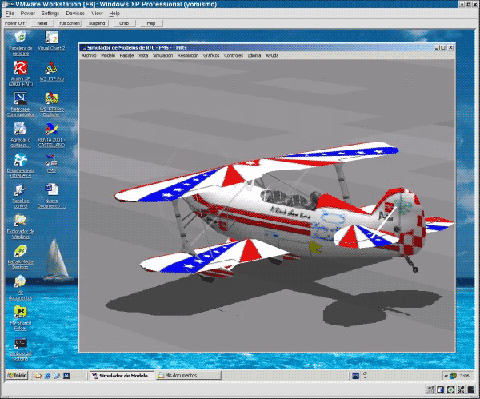Open the VMware Settings menu
The image size is (480, 399).
(50, 13)
